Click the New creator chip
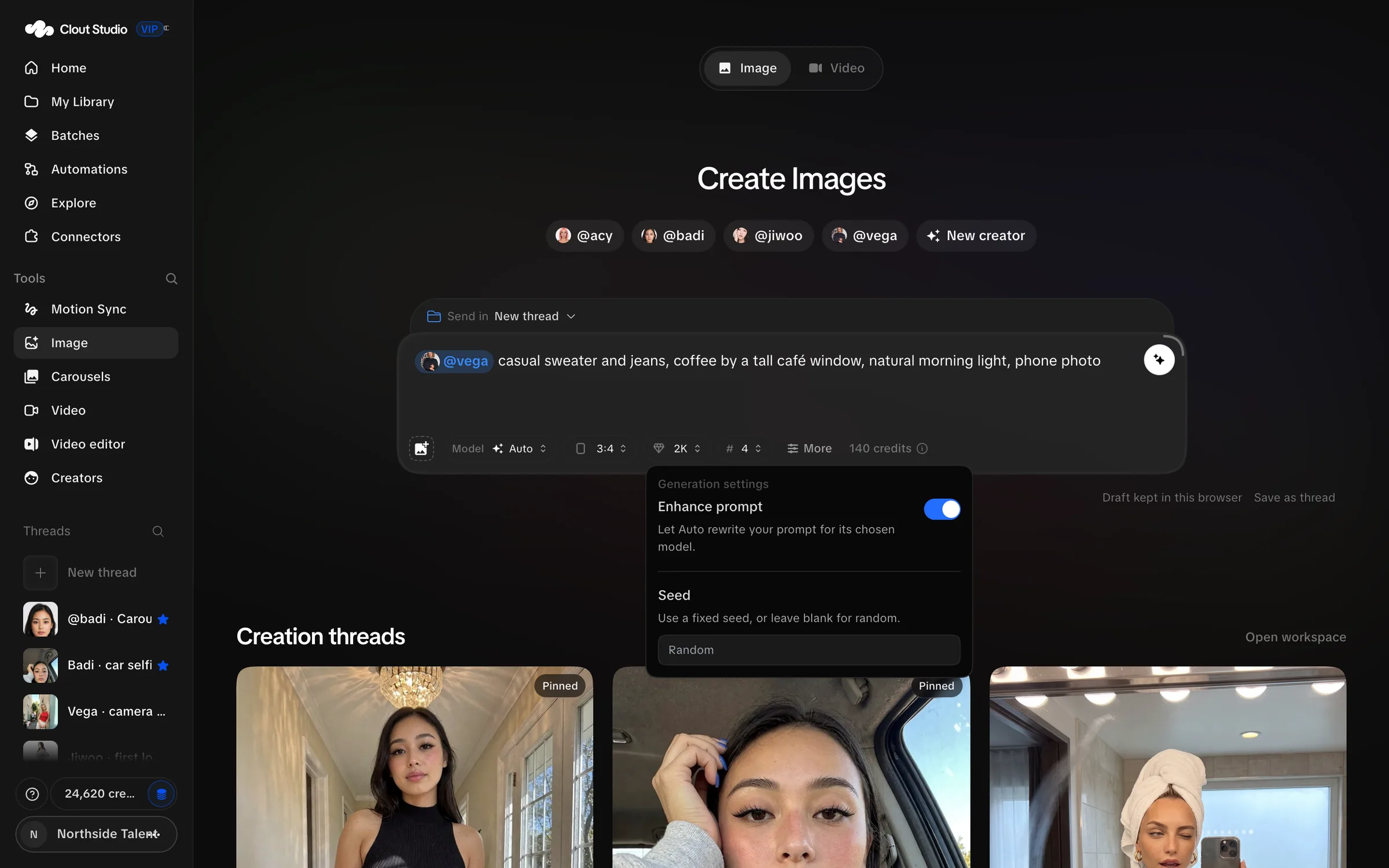This screenshot has height=868, width=1389. 976,236
